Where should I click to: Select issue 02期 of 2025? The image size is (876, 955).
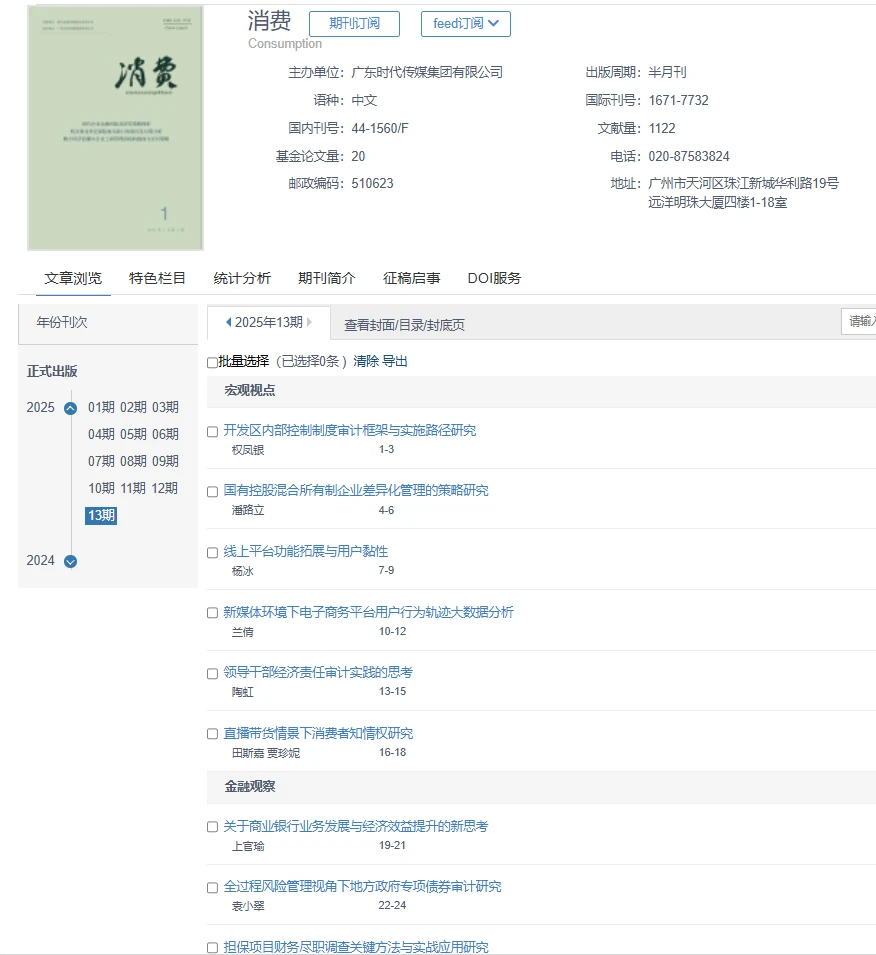133,407
